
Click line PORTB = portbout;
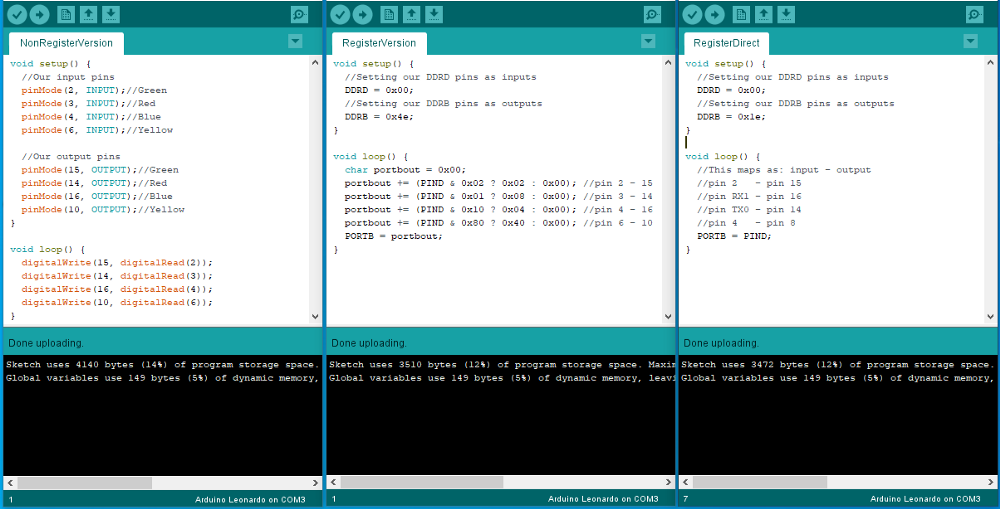[x=393, y=237]
